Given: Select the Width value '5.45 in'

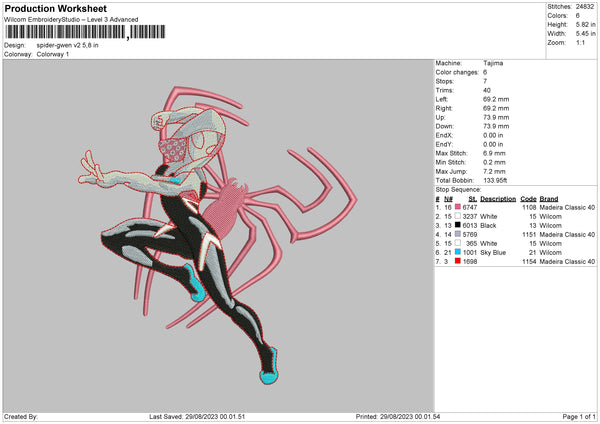Looking at the screenshot, I should point(585,34).
